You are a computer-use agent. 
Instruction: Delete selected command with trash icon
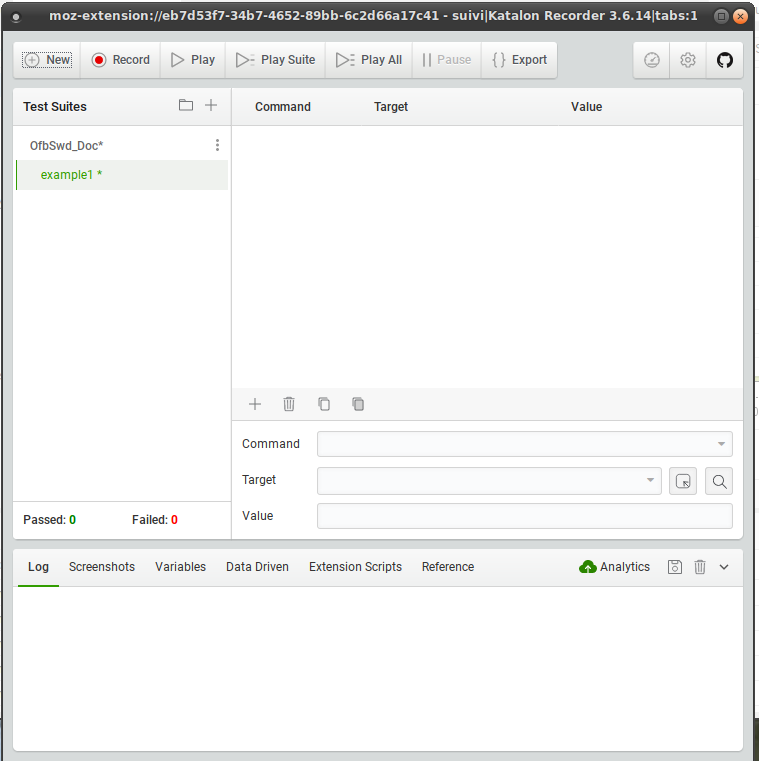pyautogui.click(x=289, y=404)
